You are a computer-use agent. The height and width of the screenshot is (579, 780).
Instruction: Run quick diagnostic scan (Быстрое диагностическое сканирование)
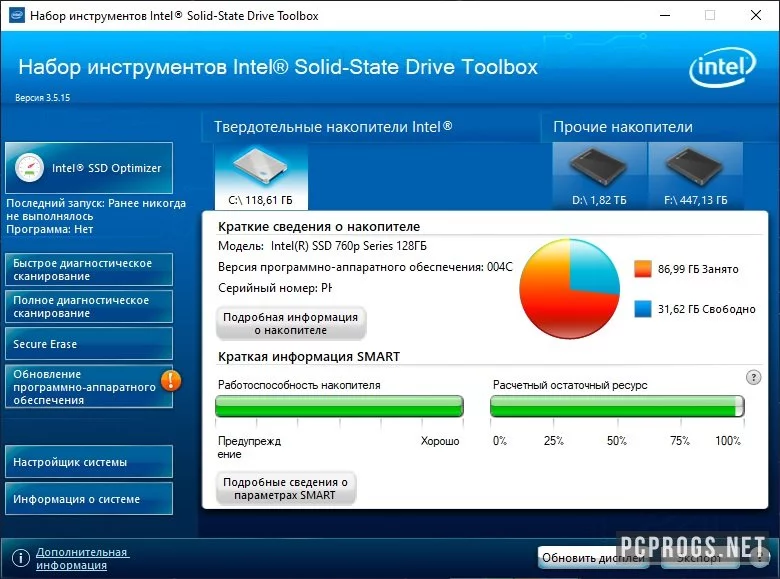(x=89, y=270)
